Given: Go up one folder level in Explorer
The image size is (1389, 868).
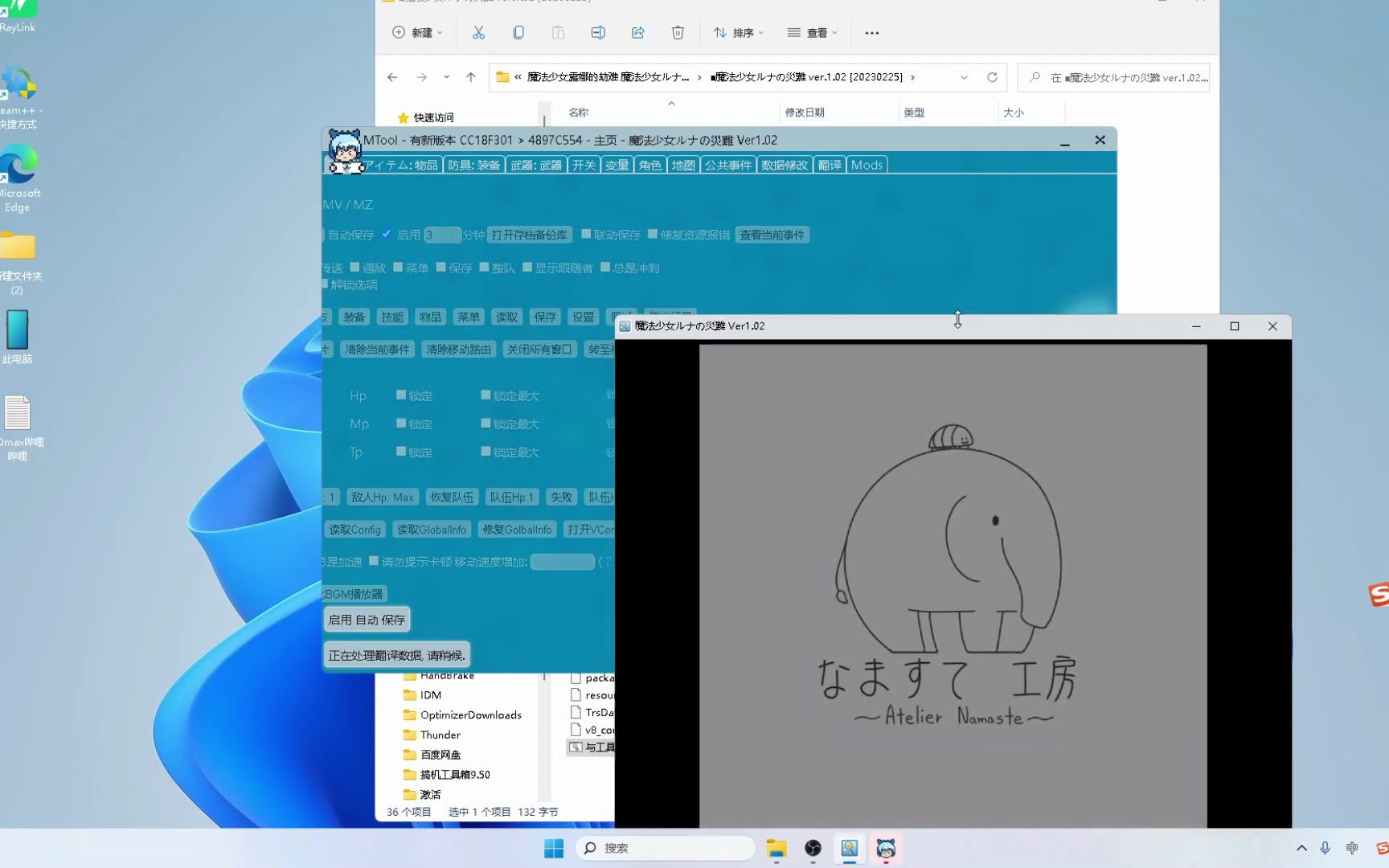Looking at the screenshot, I should point(471,77).
